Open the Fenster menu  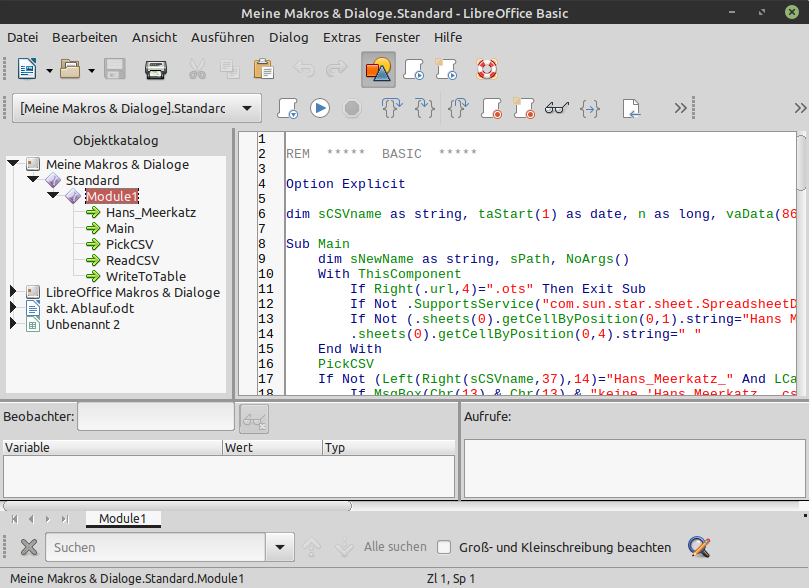[397, 38]
